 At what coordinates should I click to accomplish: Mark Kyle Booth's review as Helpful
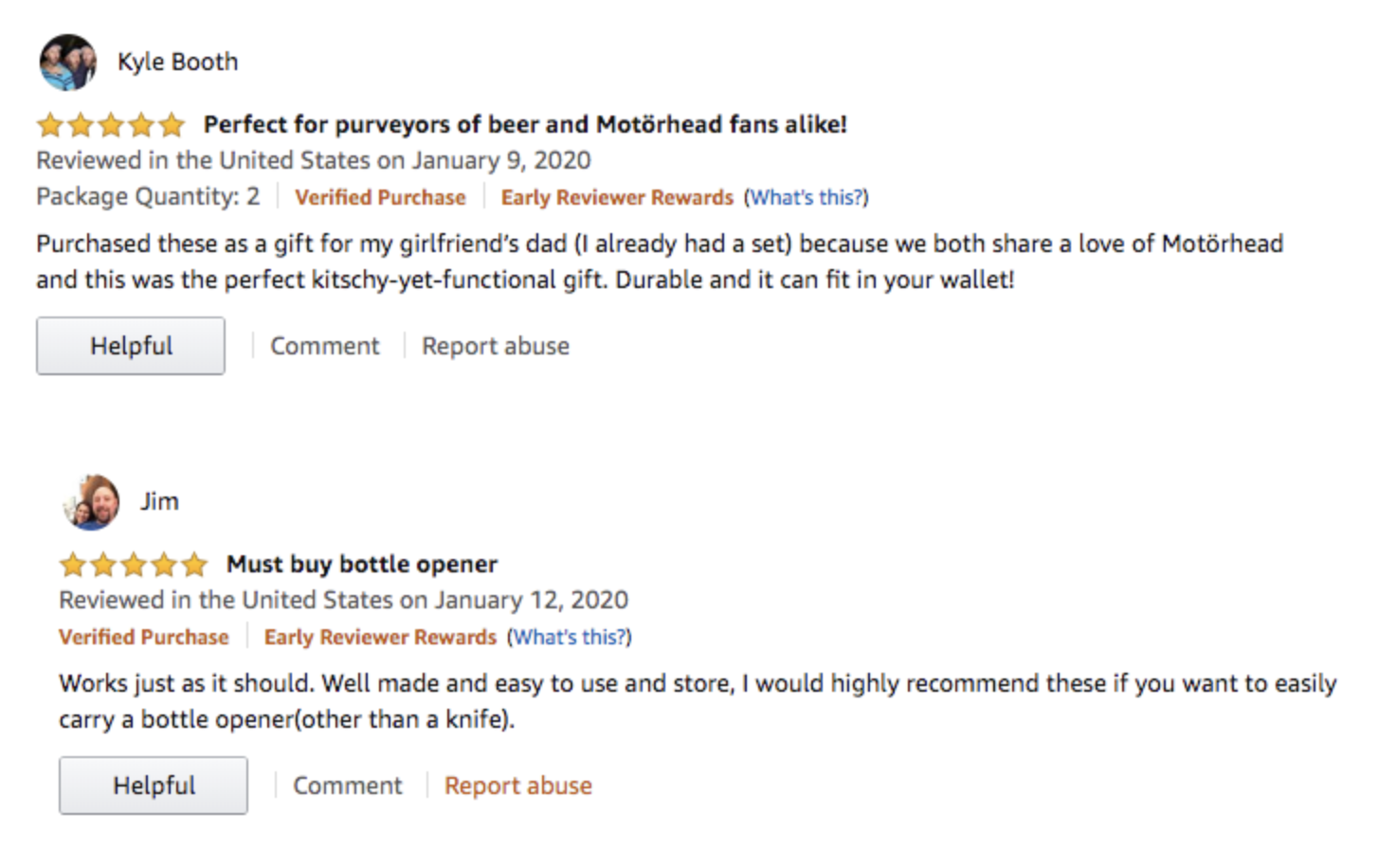tap(131, 346)
